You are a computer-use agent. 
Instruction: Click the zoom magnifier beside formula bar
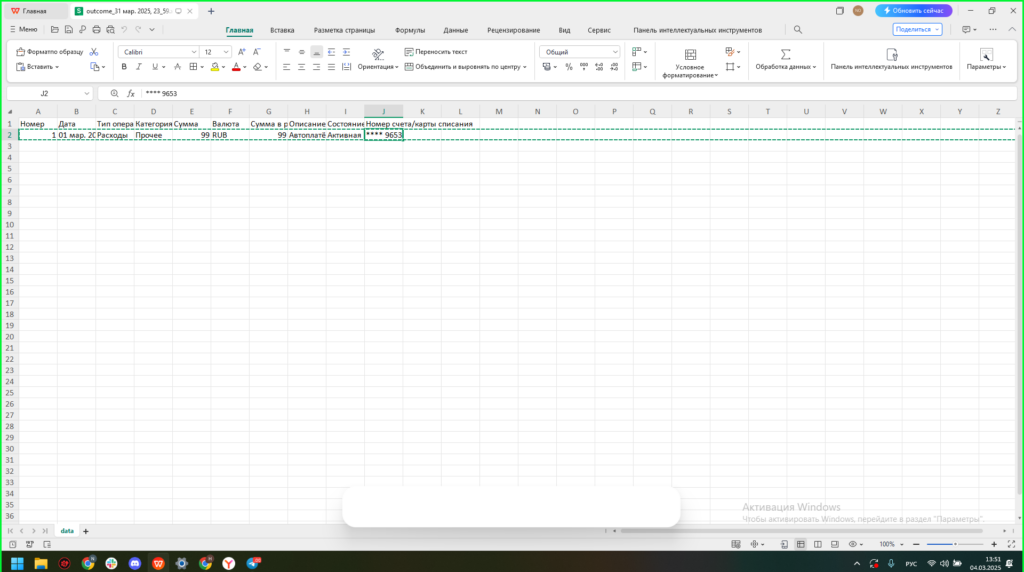click(114, 93)
